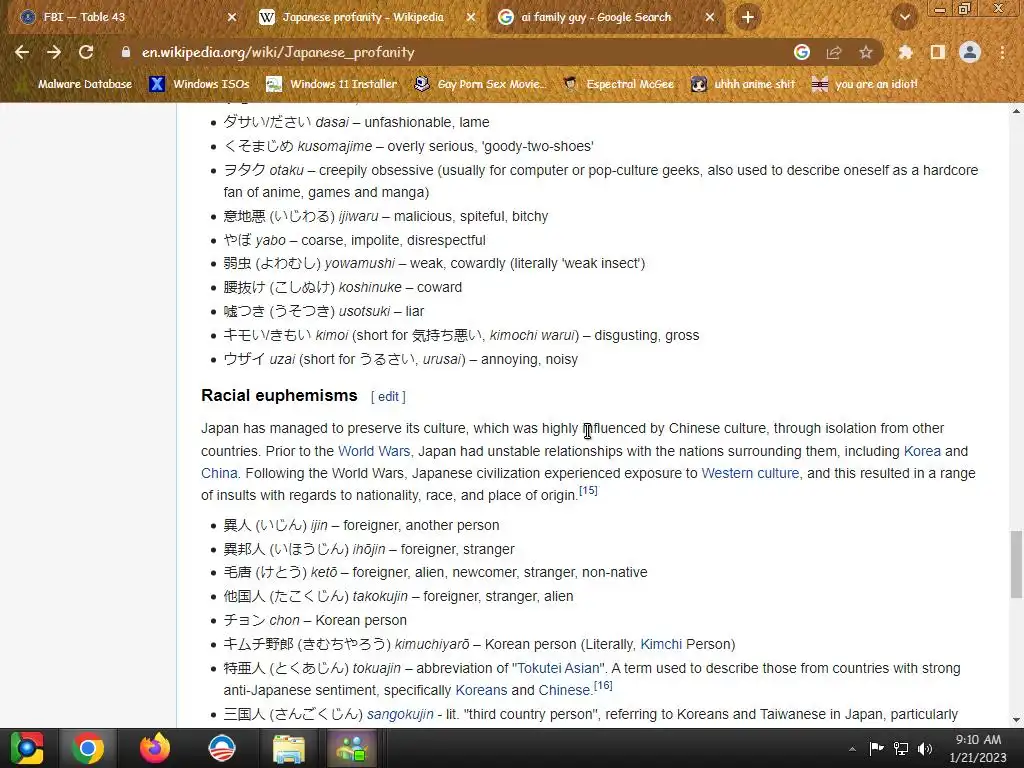Open the Espectral McGee bookmark

618,84
